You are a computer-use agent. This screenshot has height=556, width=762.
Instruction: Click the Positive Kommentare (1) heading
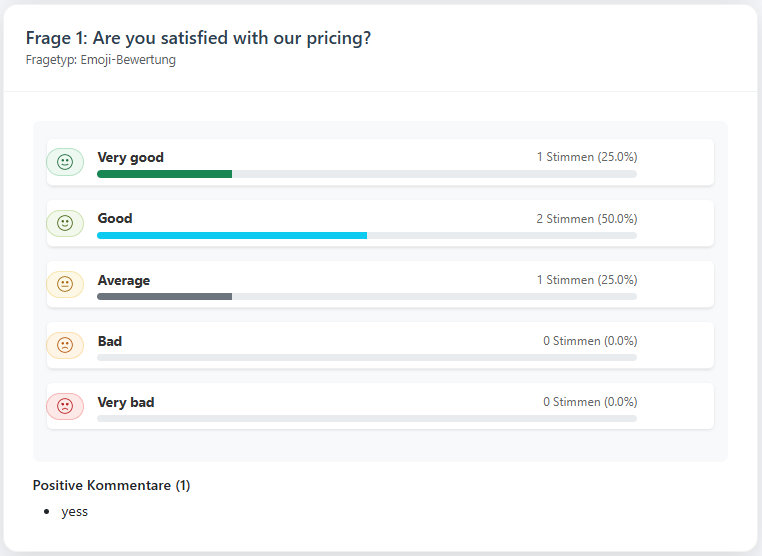111,486
